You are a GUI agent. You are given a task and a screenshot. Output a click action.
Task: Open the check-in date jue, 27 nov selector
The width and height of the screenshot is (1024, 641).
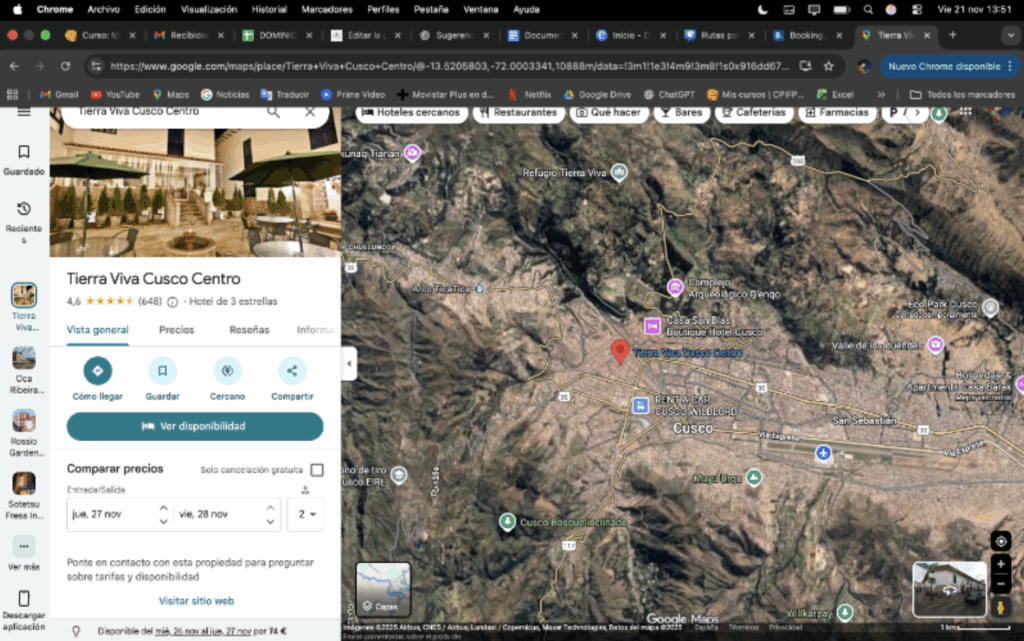pyautogui.click(x=118, y=514)
